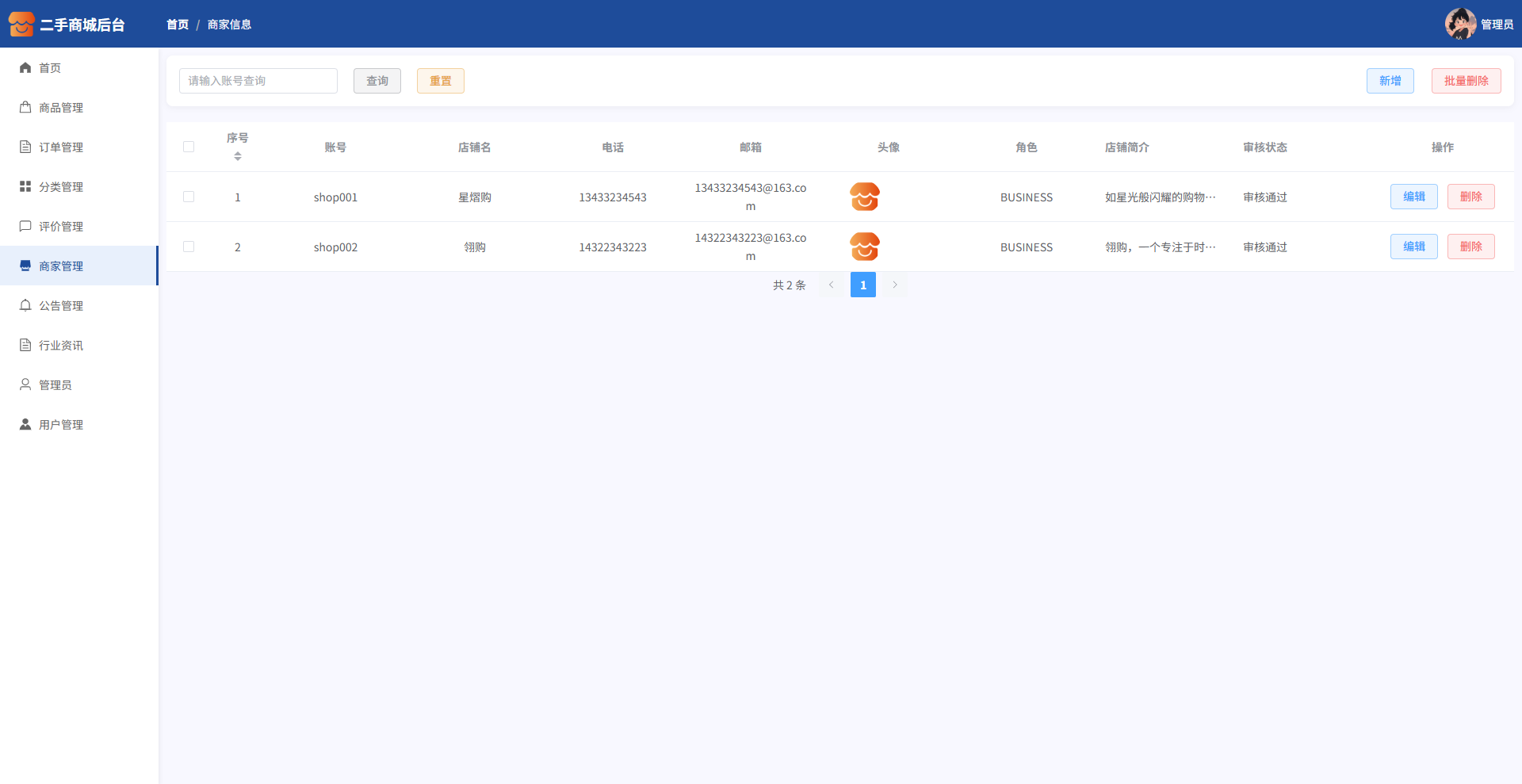Click the account search input field

[x=258, y=81]
